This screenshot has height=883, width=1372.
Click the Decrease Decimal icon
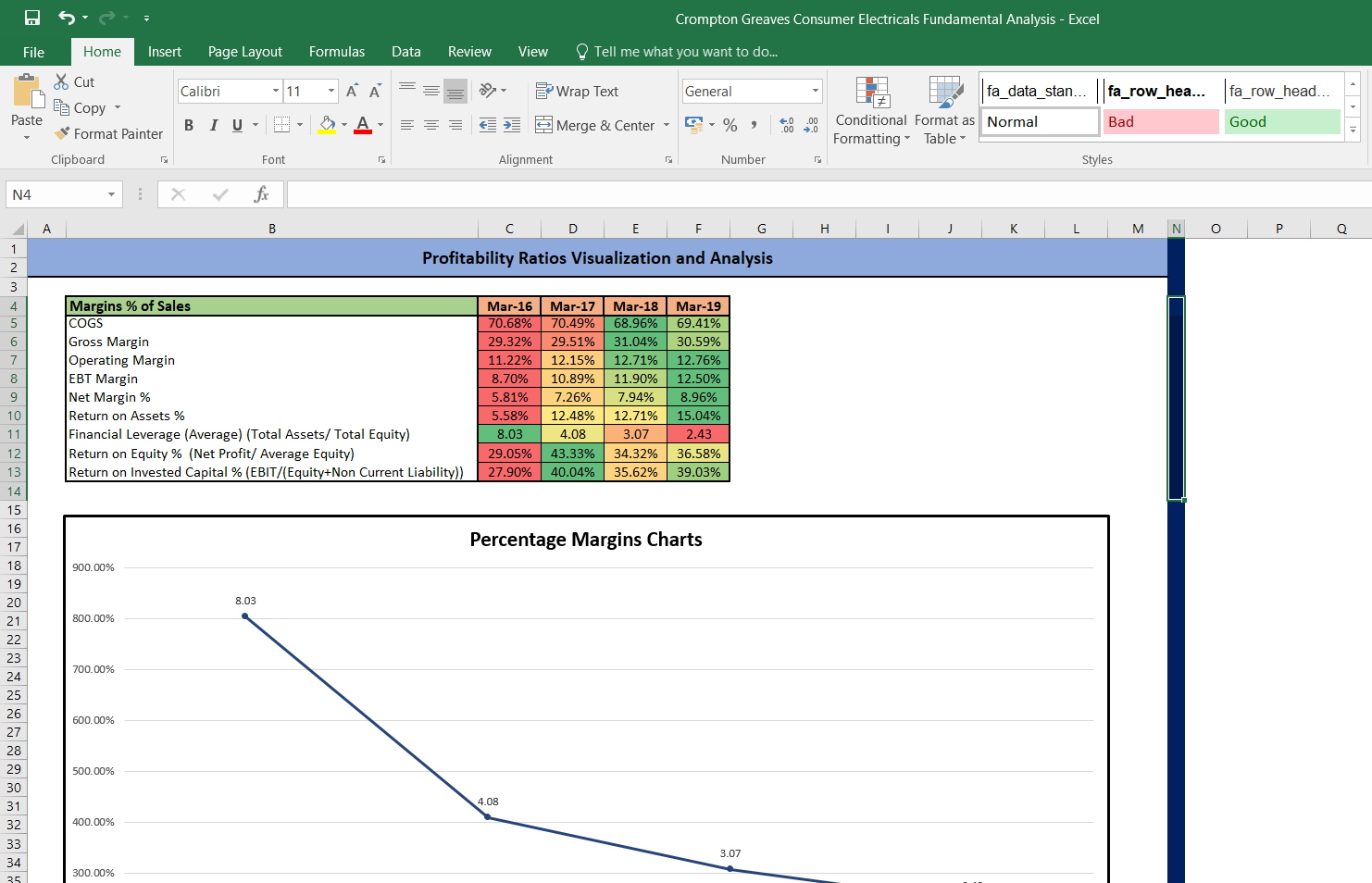point(811,125)
